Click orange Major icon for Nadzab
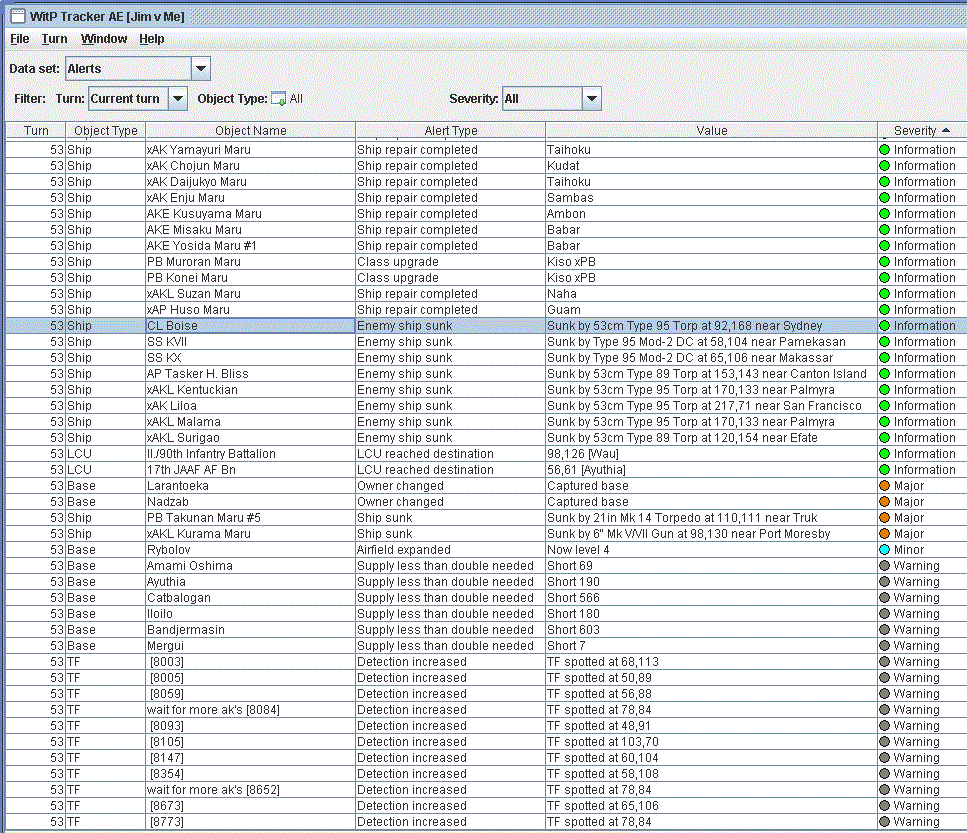 pos(885,502)
